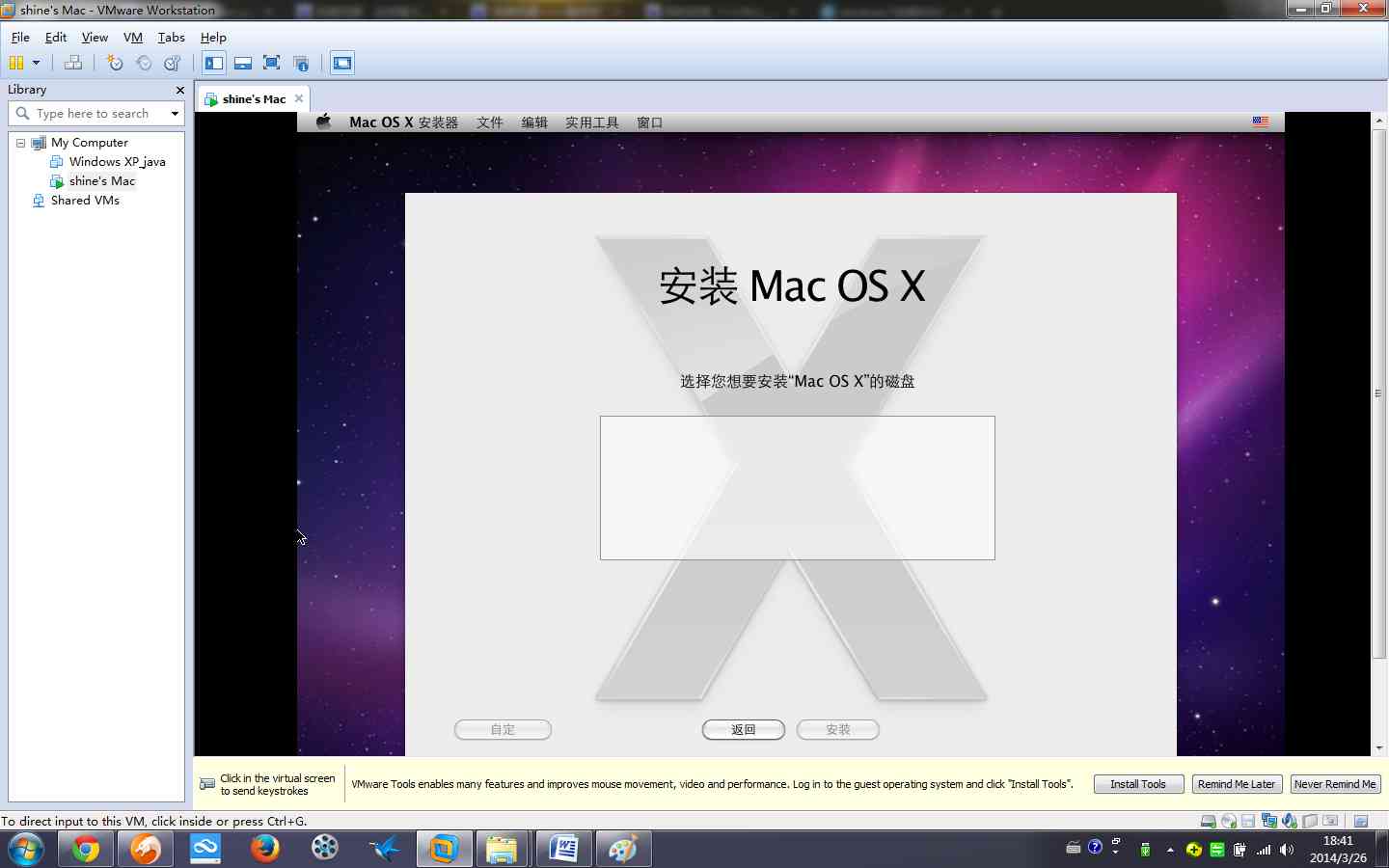Click the Install Tools button
The width and height of the screenshot is (1389, 868).
(x=1138, y=784)
